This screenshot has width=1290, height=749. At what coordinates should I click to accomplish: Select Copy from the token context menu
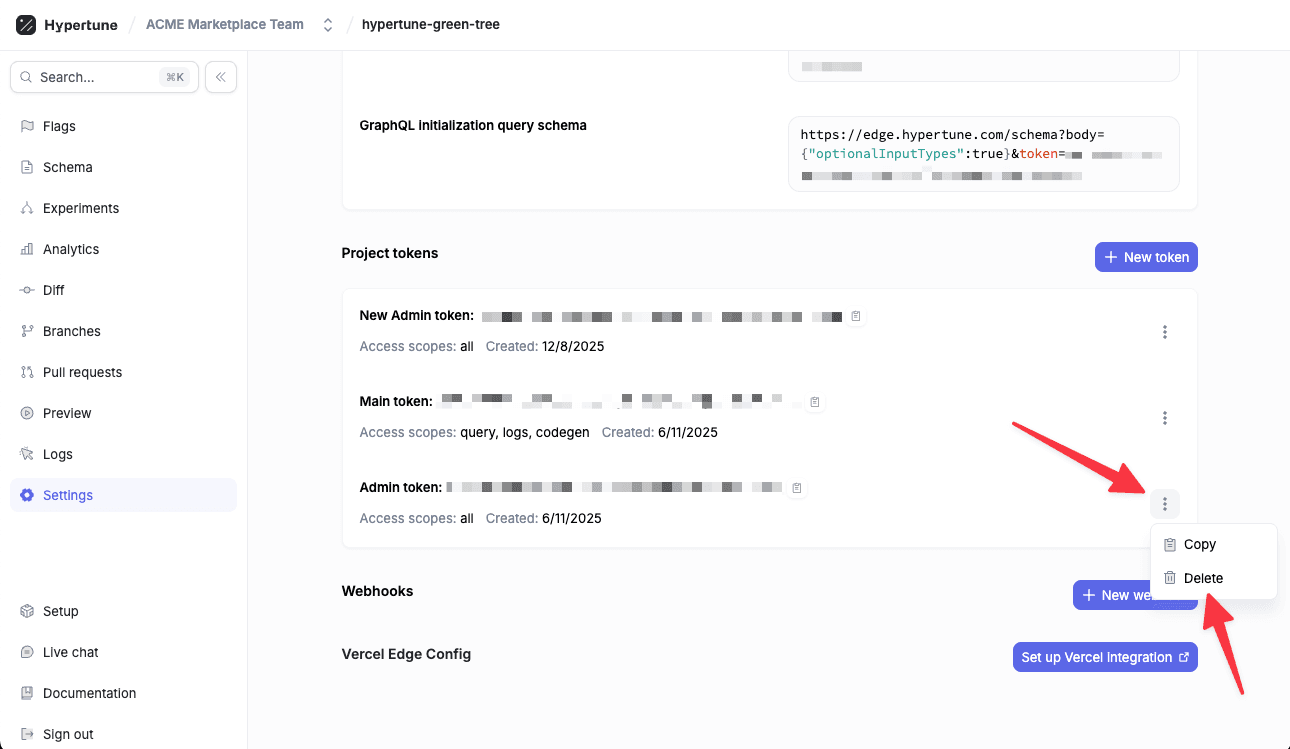point(1199,545)
